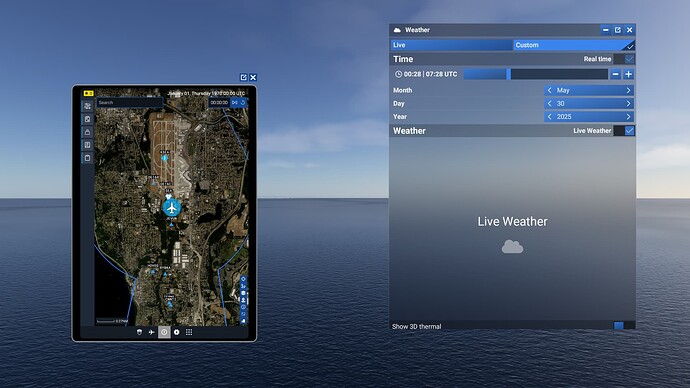
Task: Toggle the Live Weather switch
Action: click(624, 131)
